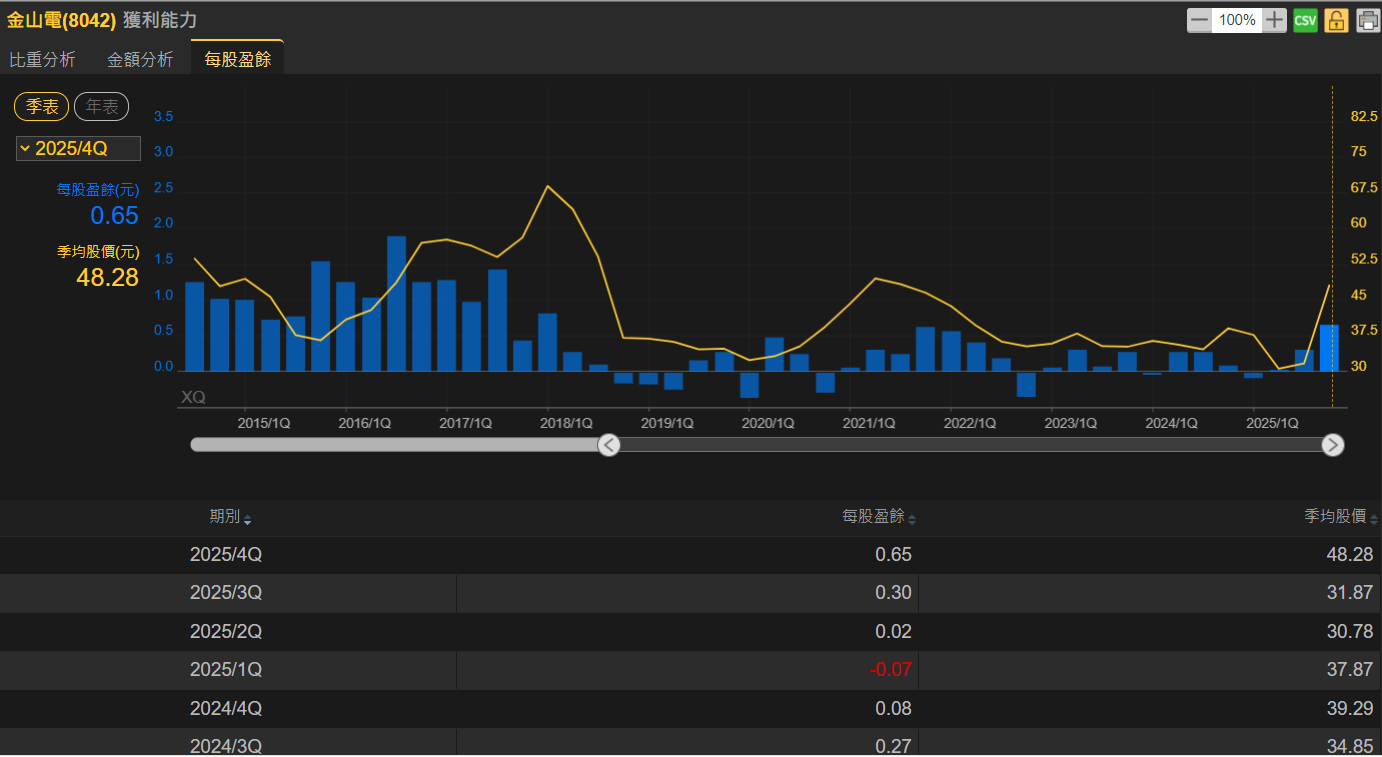1382x757 pixels.
Task: Click the printer icon
Action: pyautogui.click(x=1367, y=20)
